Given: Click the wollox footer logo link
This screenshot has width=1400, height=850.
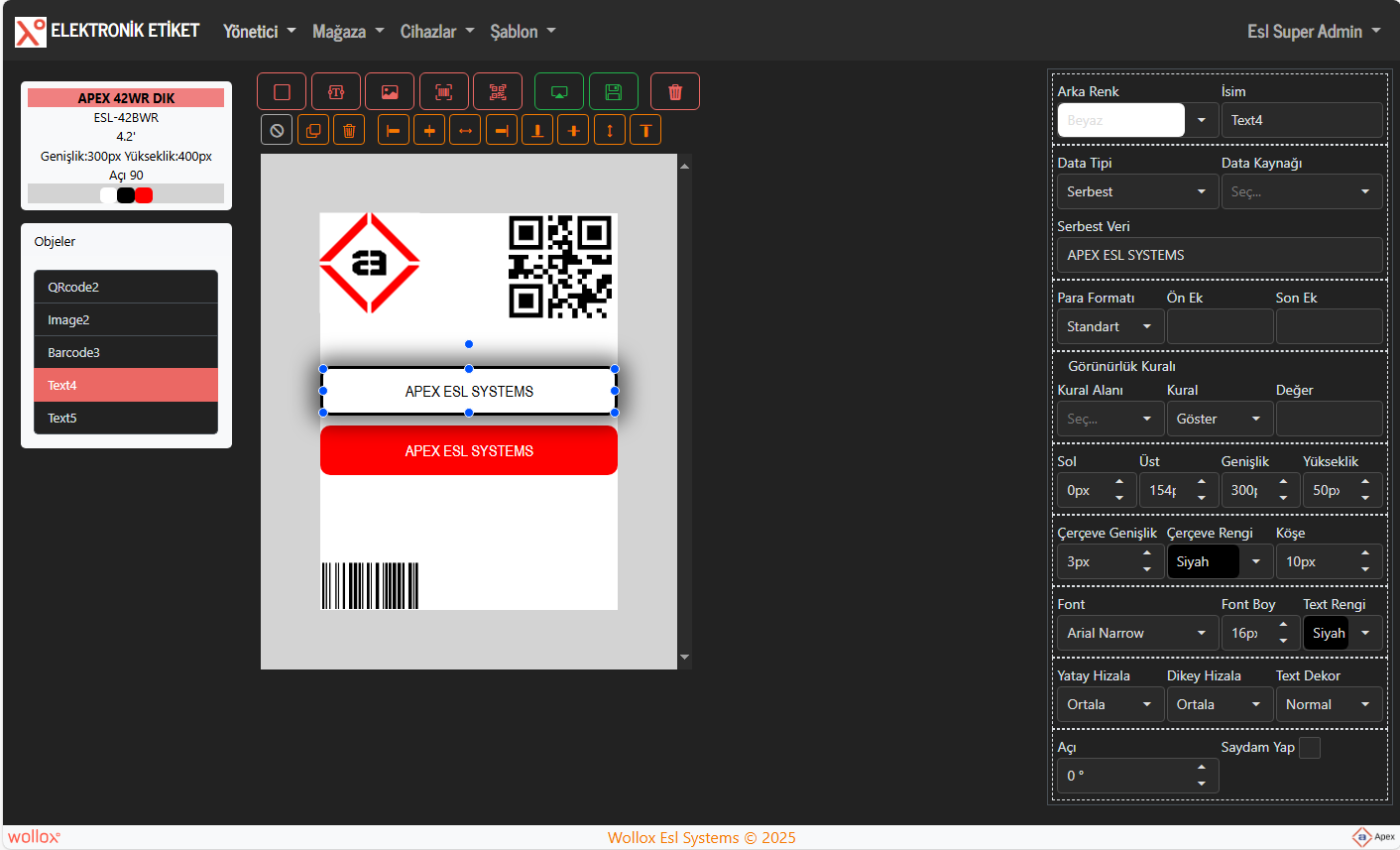Looking at the screenshot, I should [35, 837].
